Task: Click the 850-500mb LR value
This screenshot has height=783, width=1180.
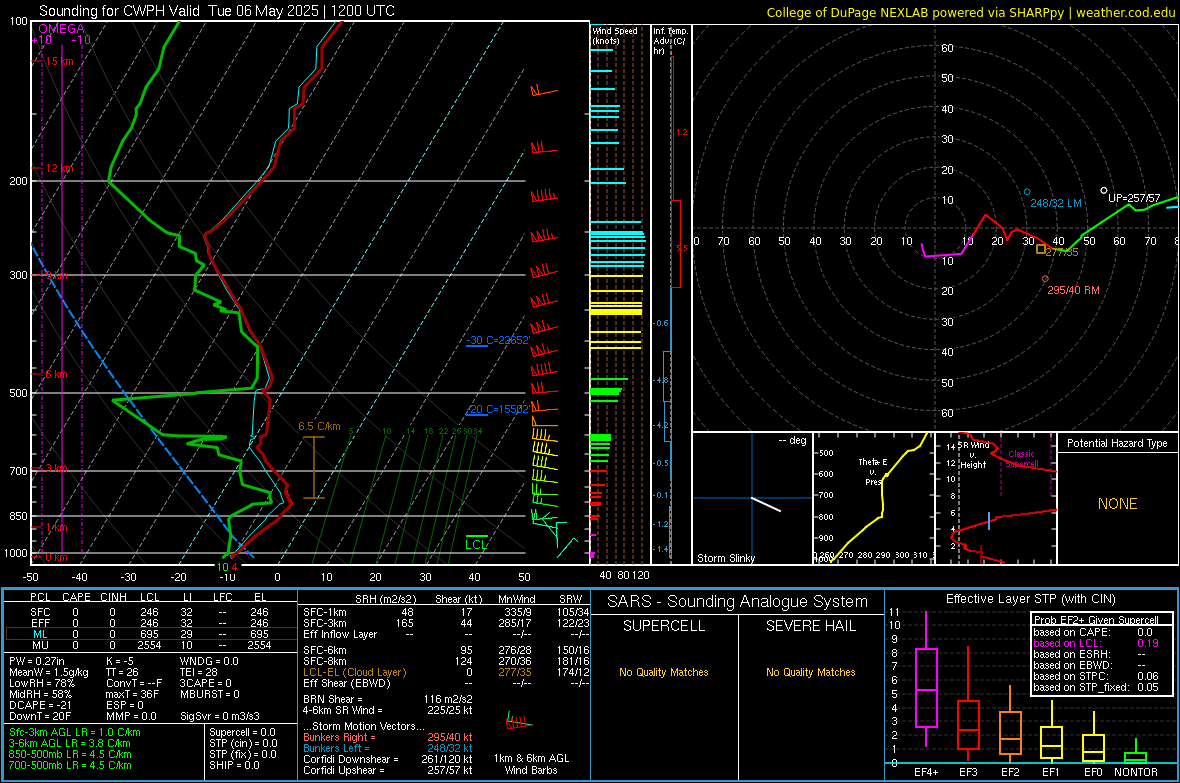Action: coord(70,754)
